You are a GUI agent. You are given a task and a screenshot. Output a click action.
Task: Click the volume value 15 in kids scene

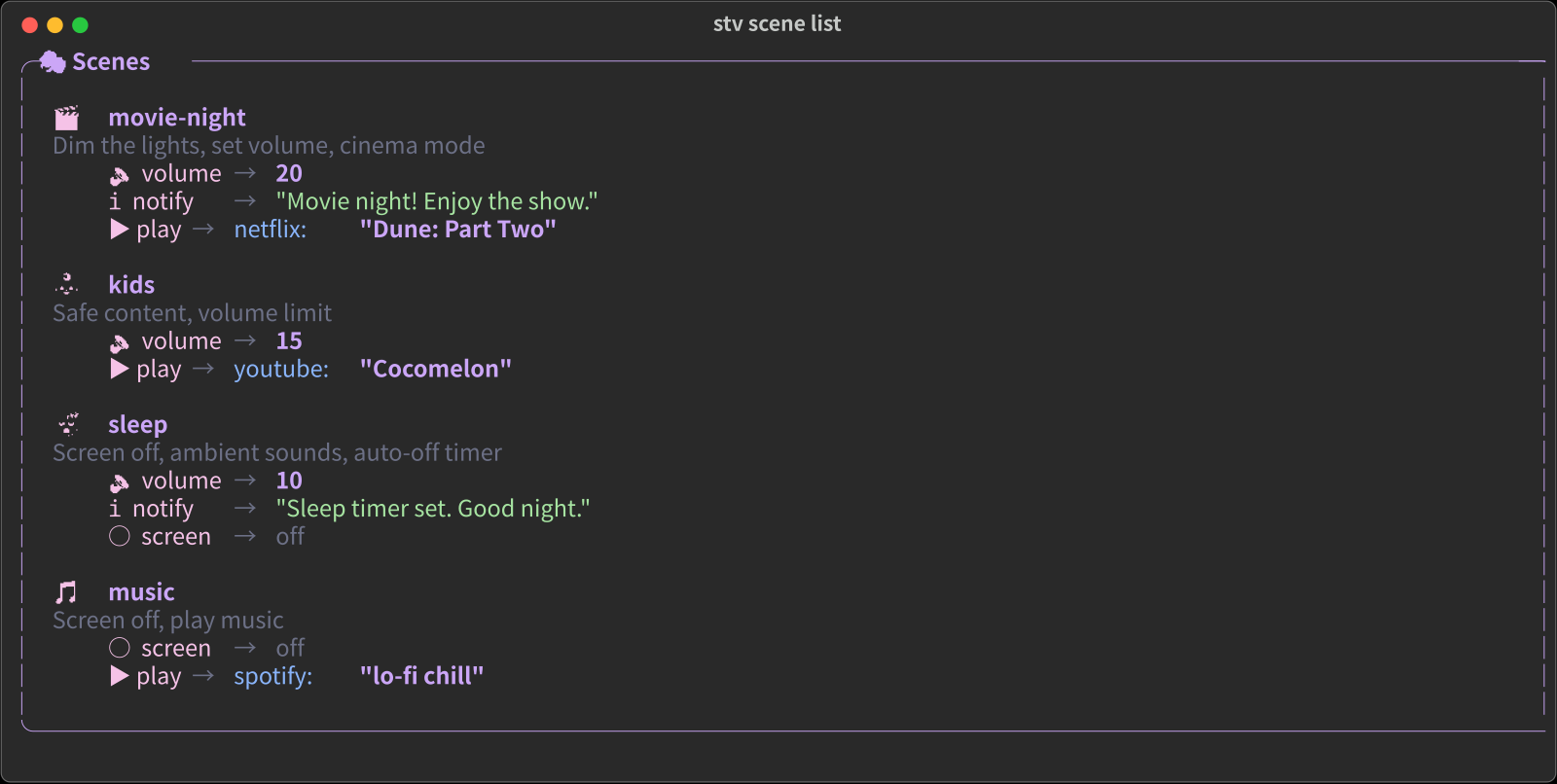click(289, 341)
